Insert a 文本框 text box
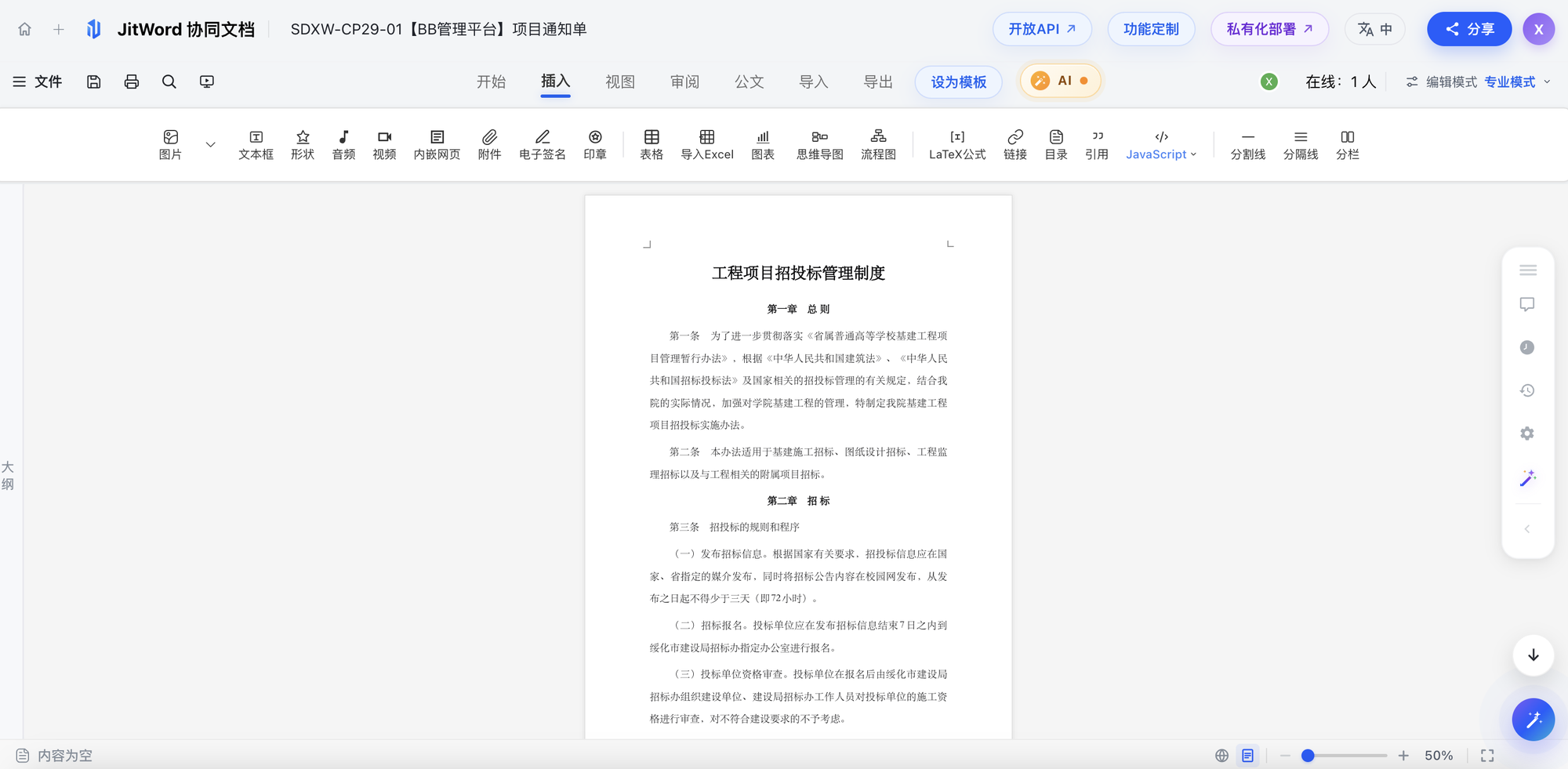Screen dimensions: 1568x769 point(256,145)
